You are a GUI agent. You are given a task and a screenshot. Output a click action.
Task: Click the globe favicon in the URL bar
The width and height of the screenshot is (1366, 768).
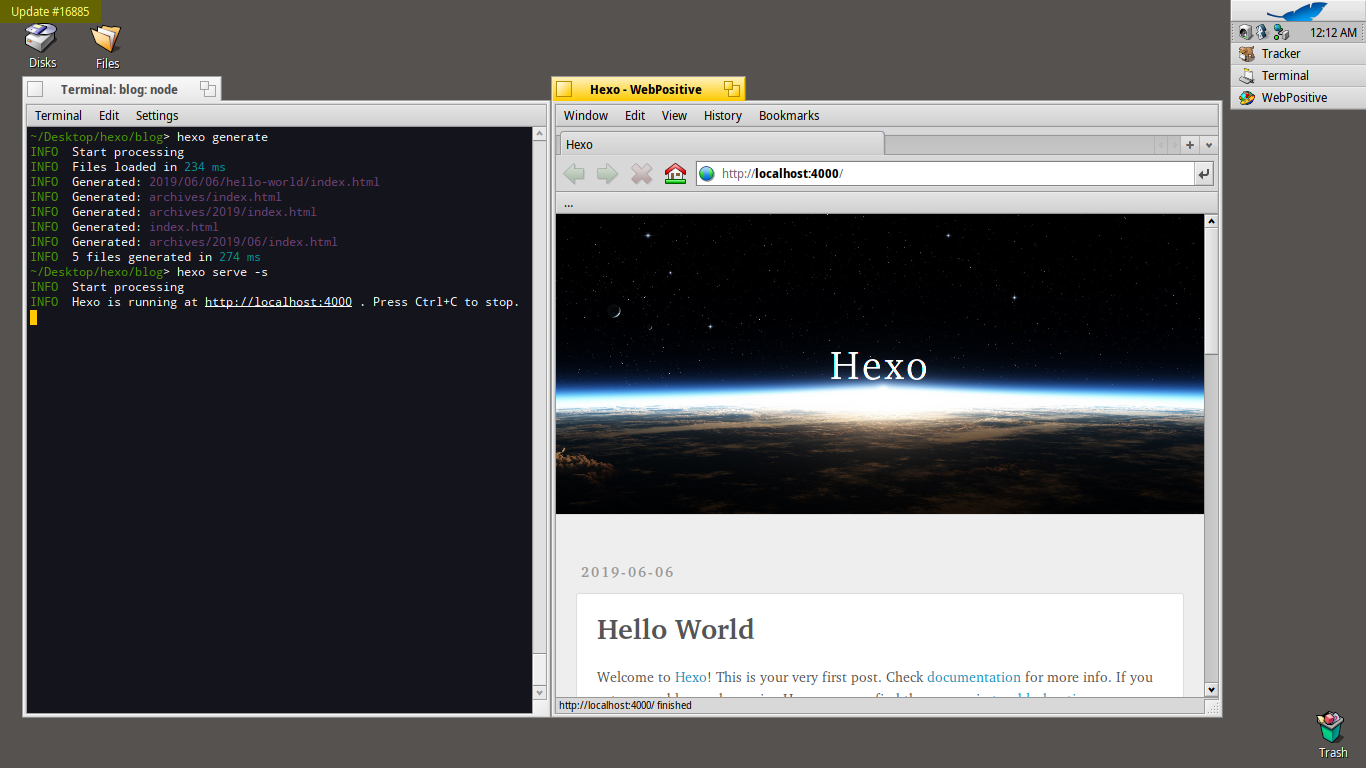708,174
